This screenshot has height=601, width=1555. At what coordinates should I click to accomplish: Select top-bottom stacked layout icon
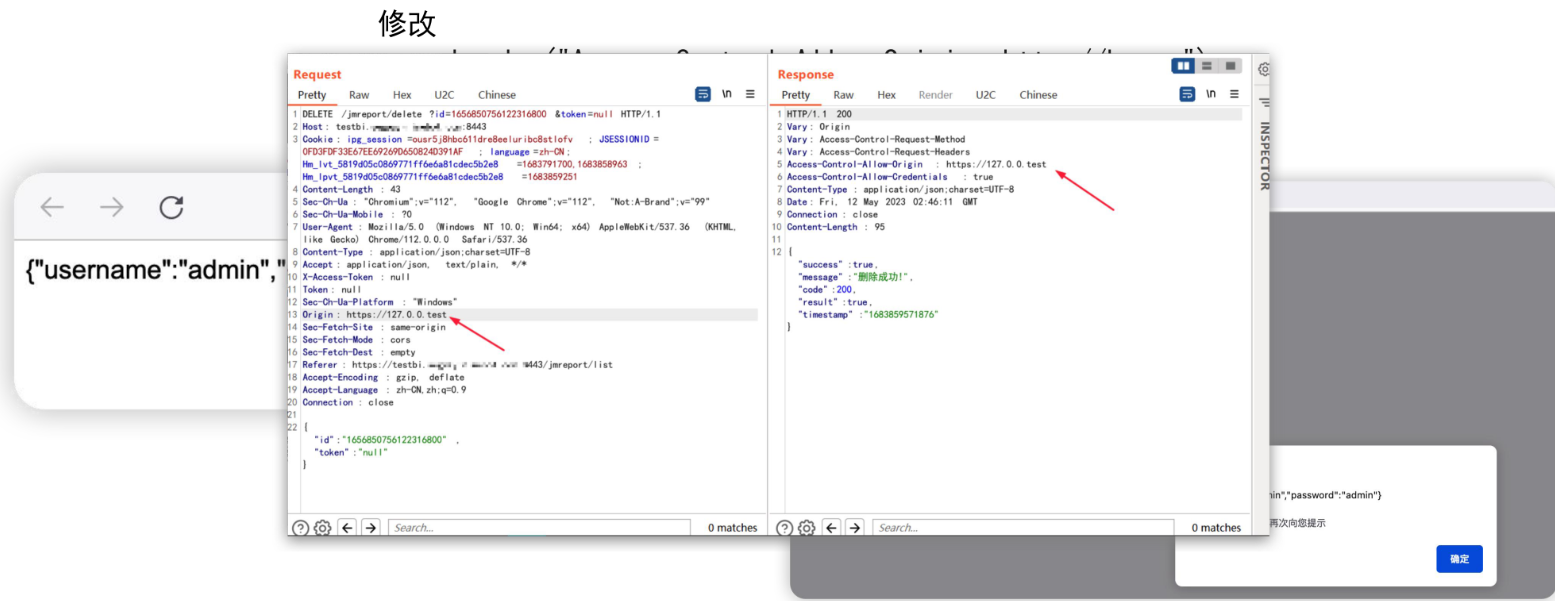click(x=1207, y=66)
